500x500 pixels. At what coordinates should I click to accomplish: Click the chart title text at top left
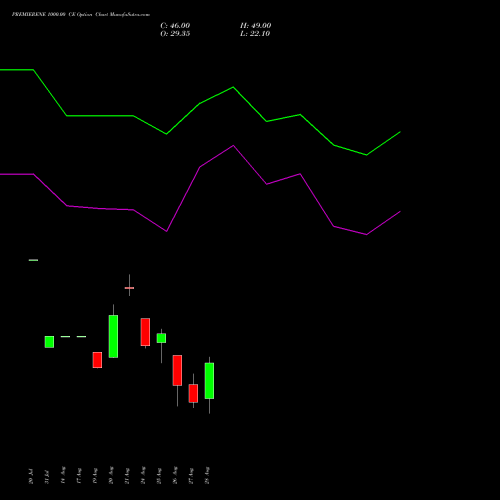(81, 15)
